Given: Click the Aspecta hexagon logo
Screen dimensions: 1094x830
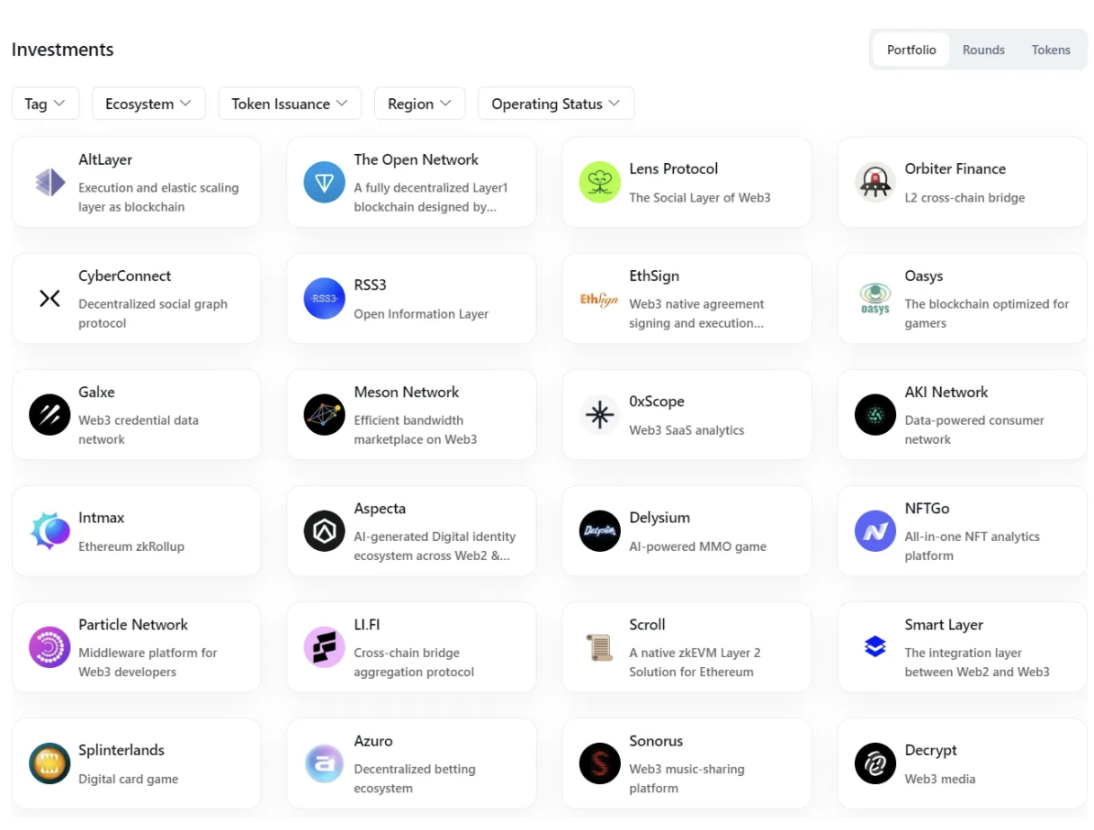Looking at the screenshot, I should 324,531.
